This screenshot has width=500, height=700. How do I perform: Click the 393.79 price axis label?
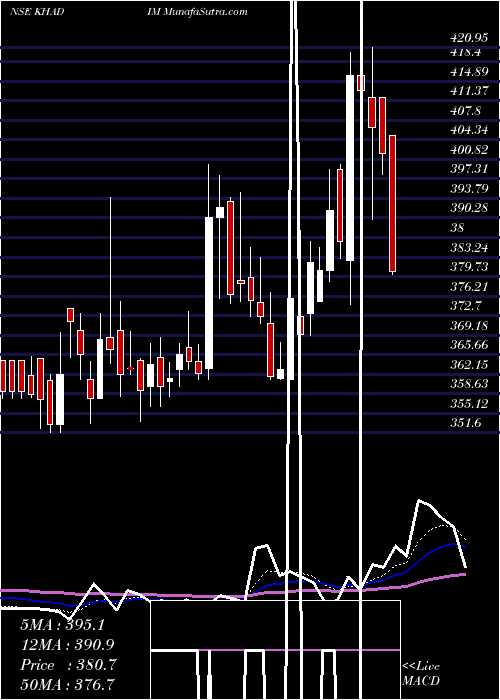(x=468, y=188)
